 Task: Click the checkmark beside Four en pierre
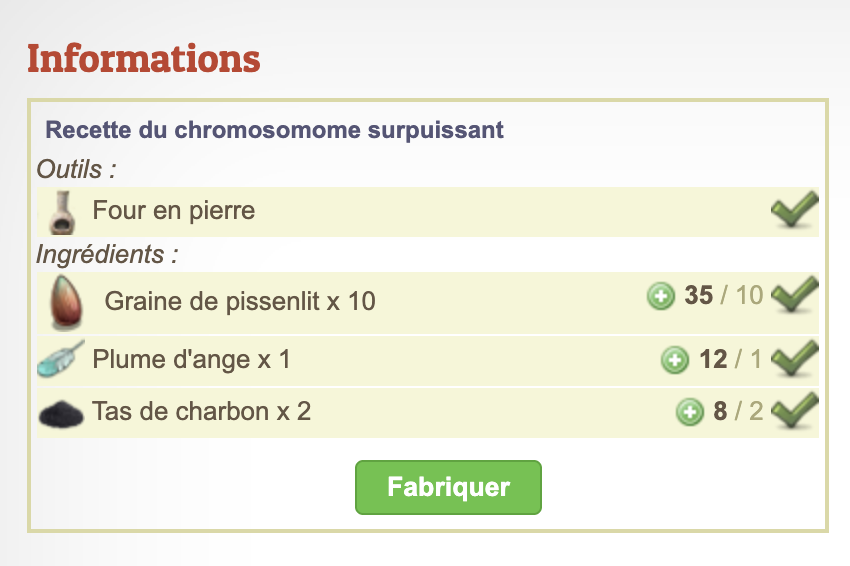coord(794,211)
